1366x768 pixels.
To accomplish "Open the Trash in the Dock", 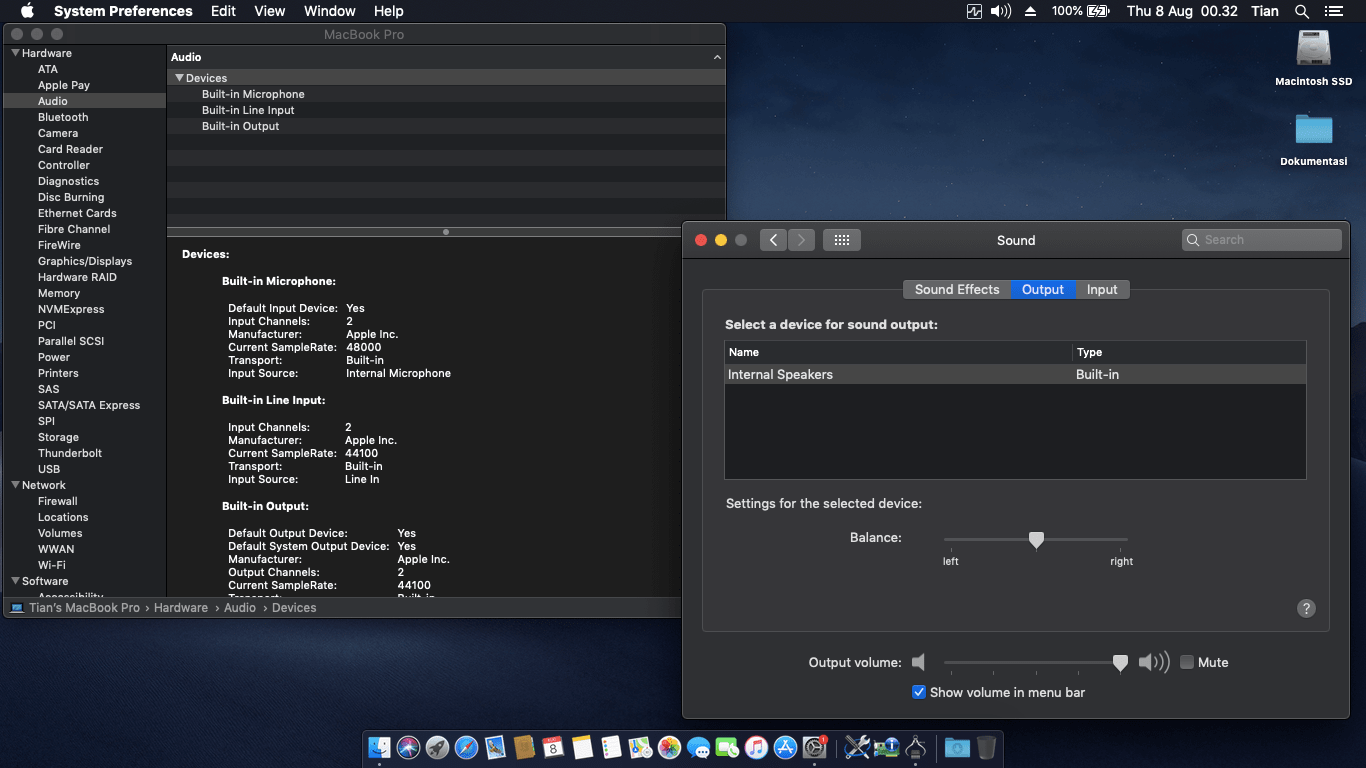I will [986, 747].
